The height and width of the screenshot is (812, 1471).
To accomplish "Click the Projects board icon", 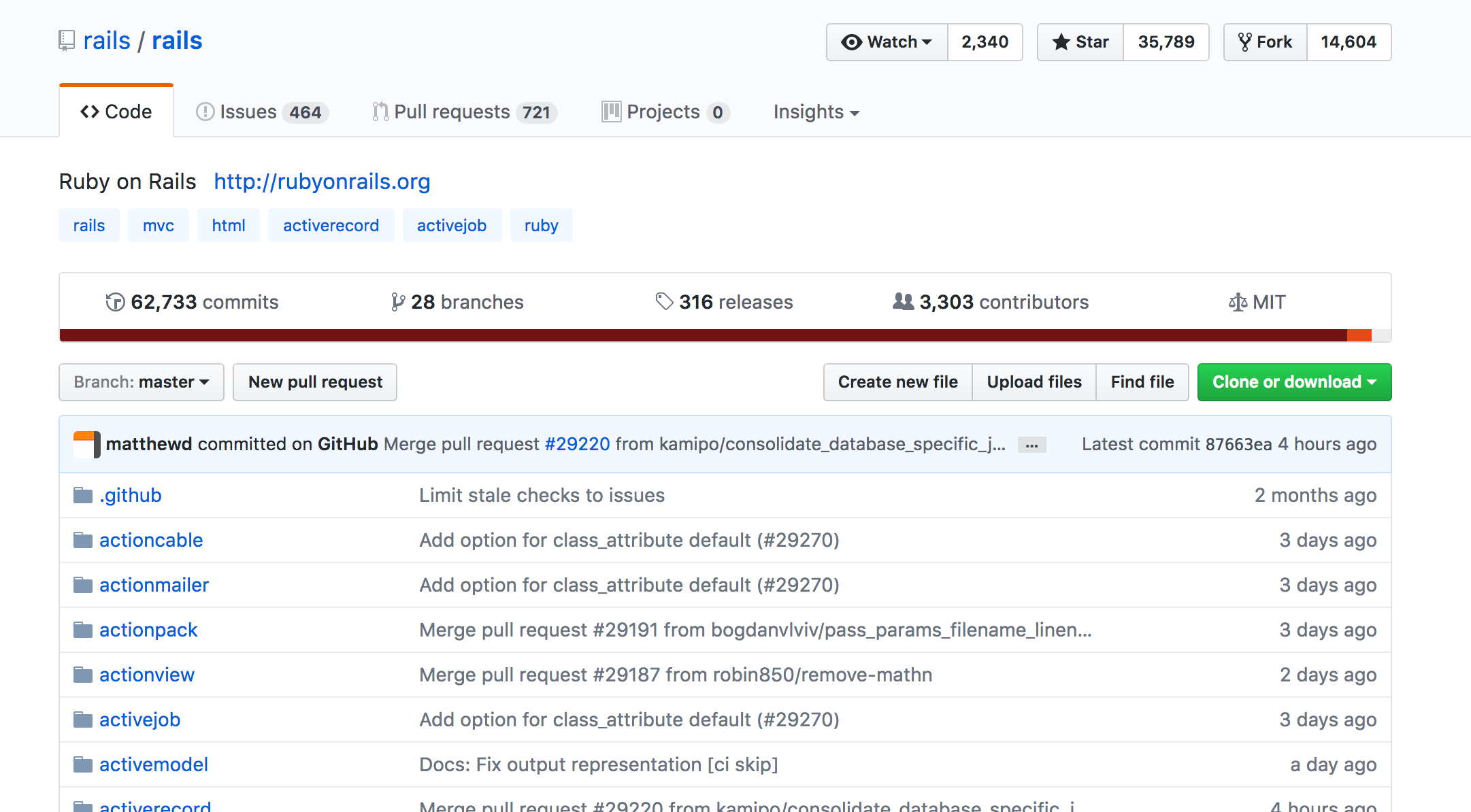I will (x=611, y=112).
